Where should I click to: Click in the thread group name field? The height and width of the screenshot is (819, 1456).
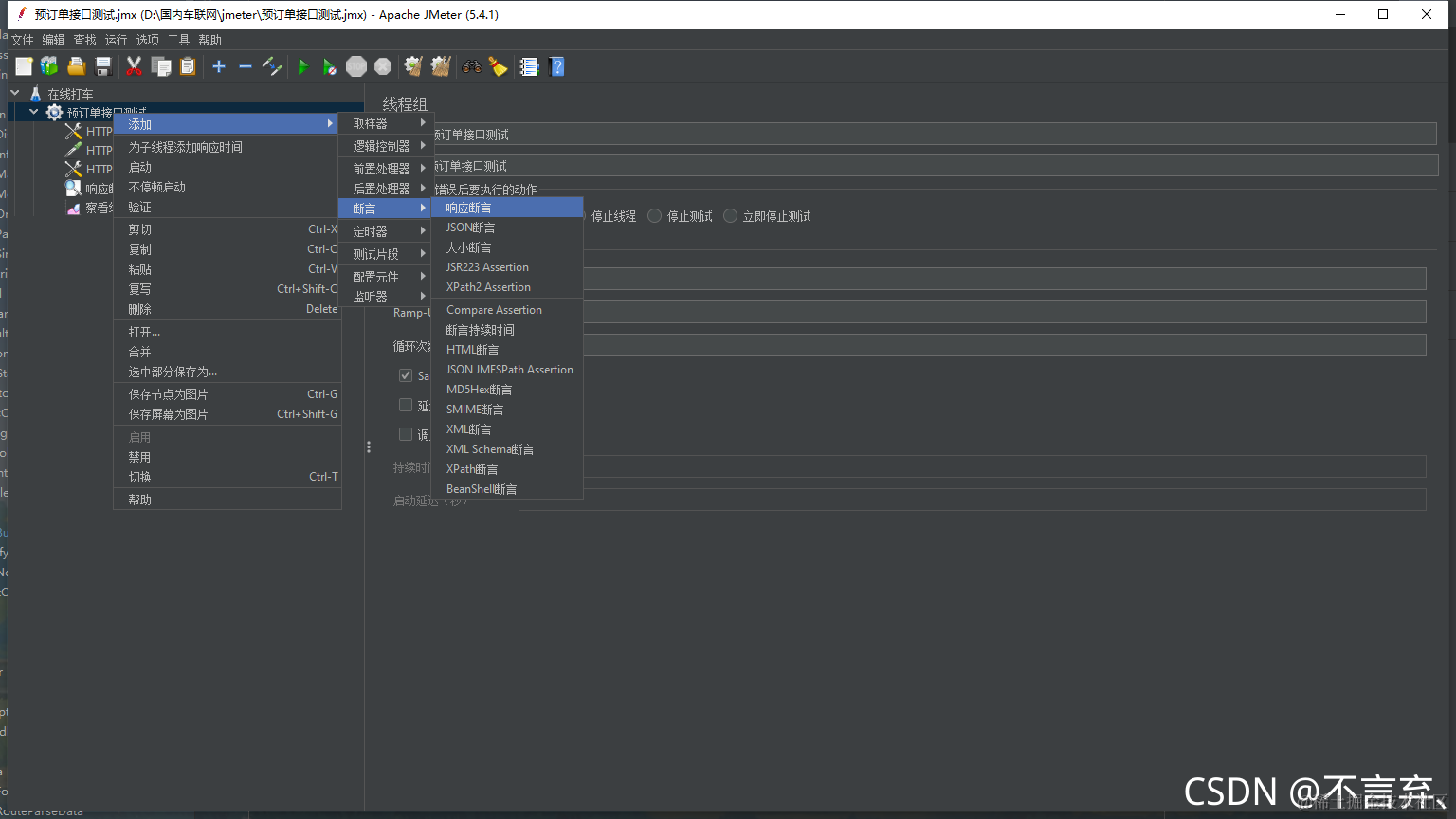934,134
